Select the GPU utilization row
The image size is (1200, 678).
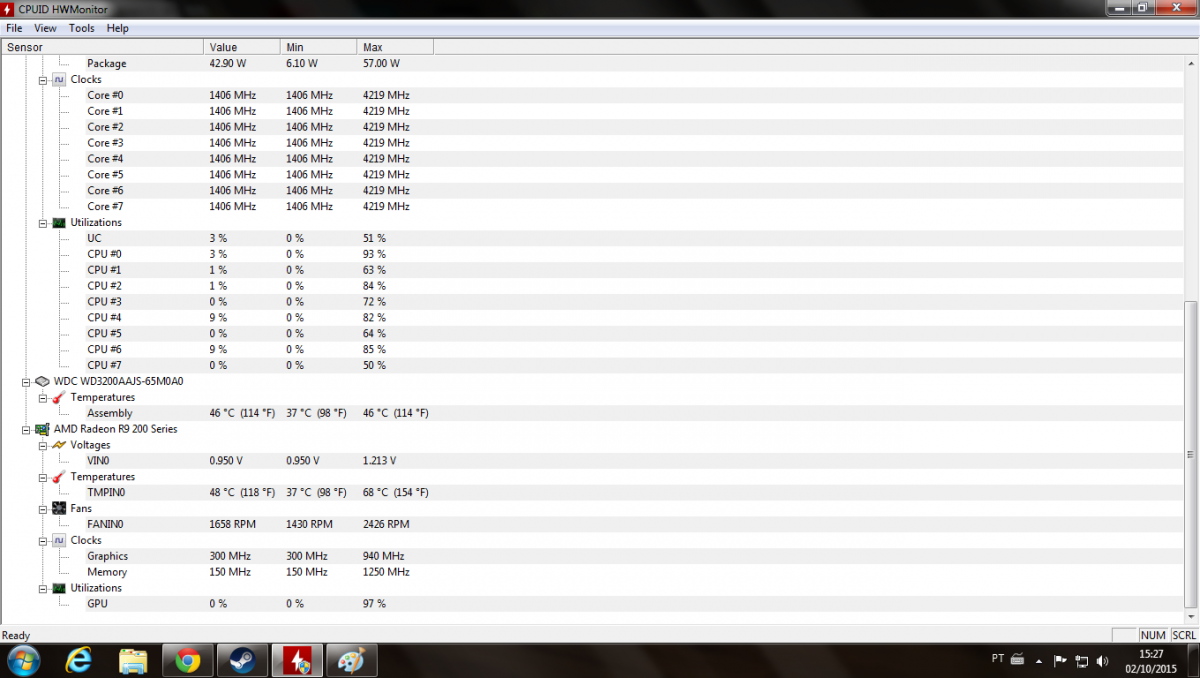pyautogui.click(x=591, y=604)
